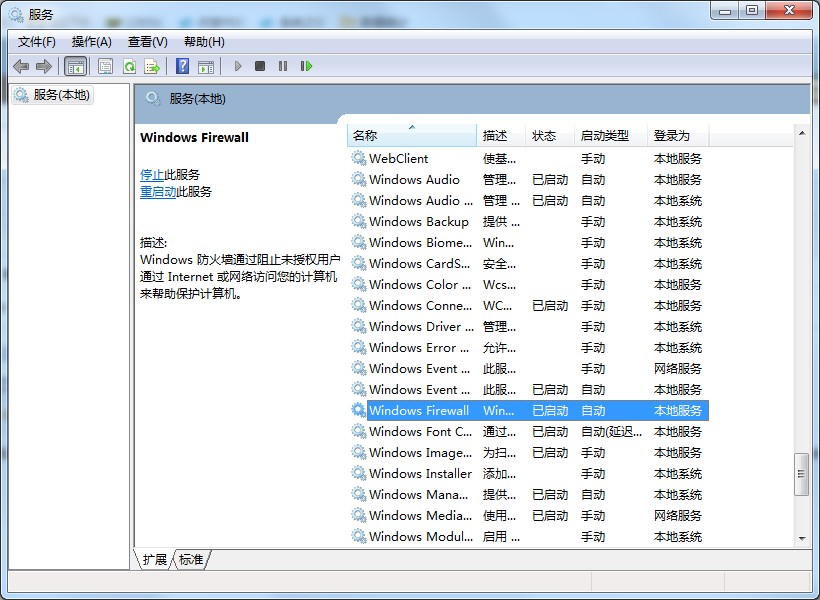Open the 查看(V) menu

[145, 41]
